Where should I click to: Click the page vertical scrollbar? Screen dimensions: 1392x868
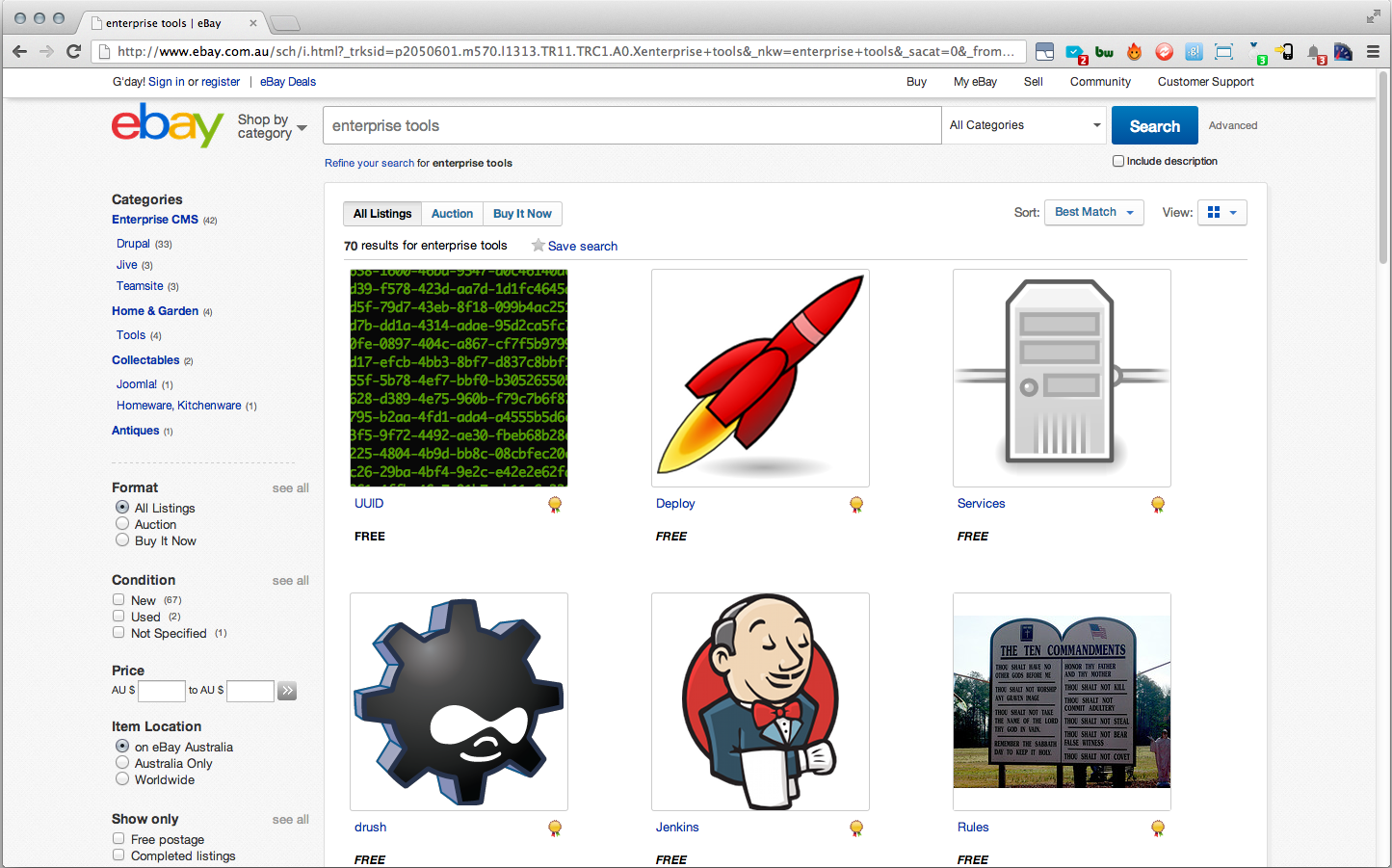pos(1383,169)
